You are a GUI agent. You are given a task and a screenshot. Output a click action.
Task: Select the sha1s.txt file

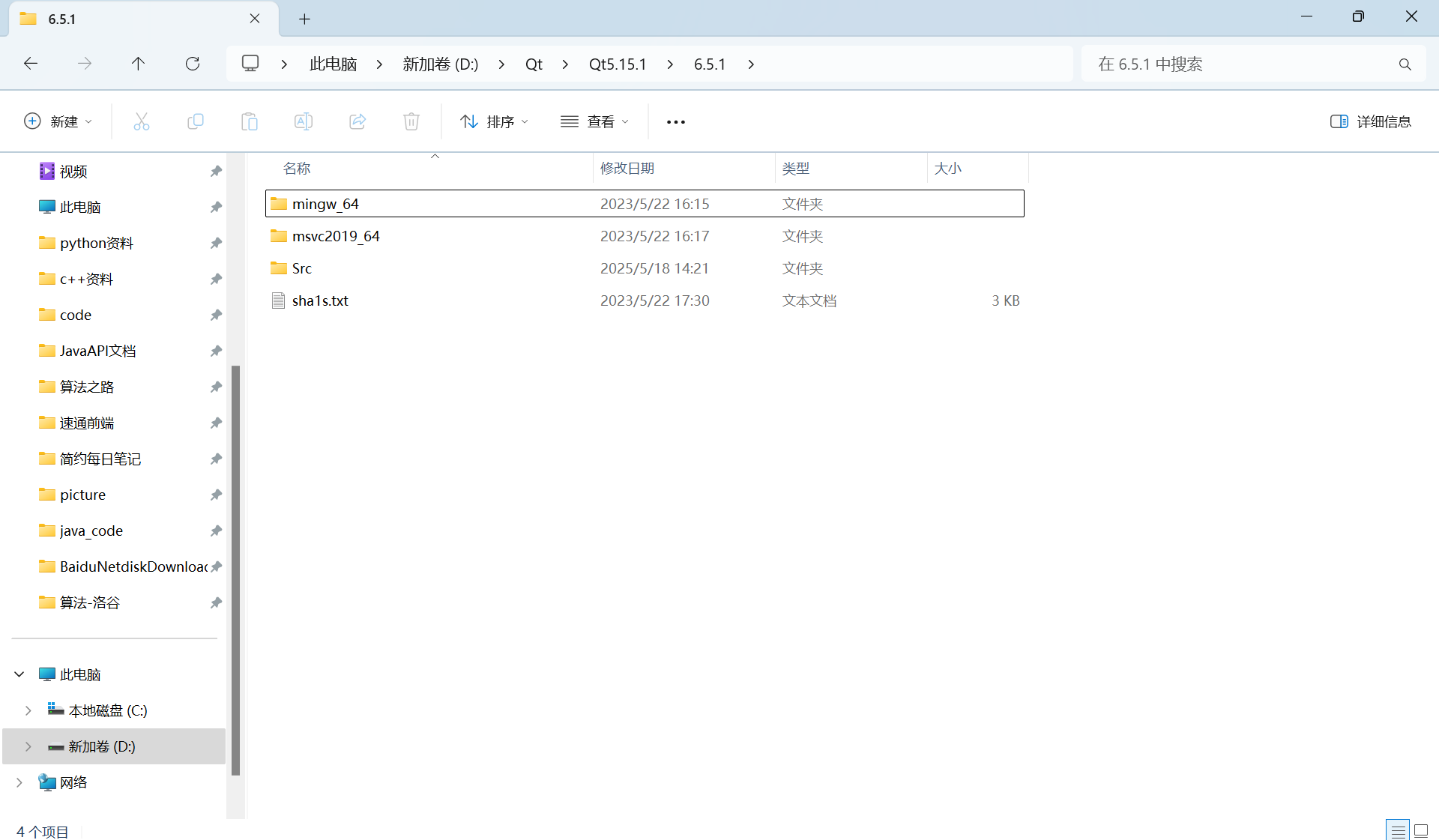click(x=320, y=300)
